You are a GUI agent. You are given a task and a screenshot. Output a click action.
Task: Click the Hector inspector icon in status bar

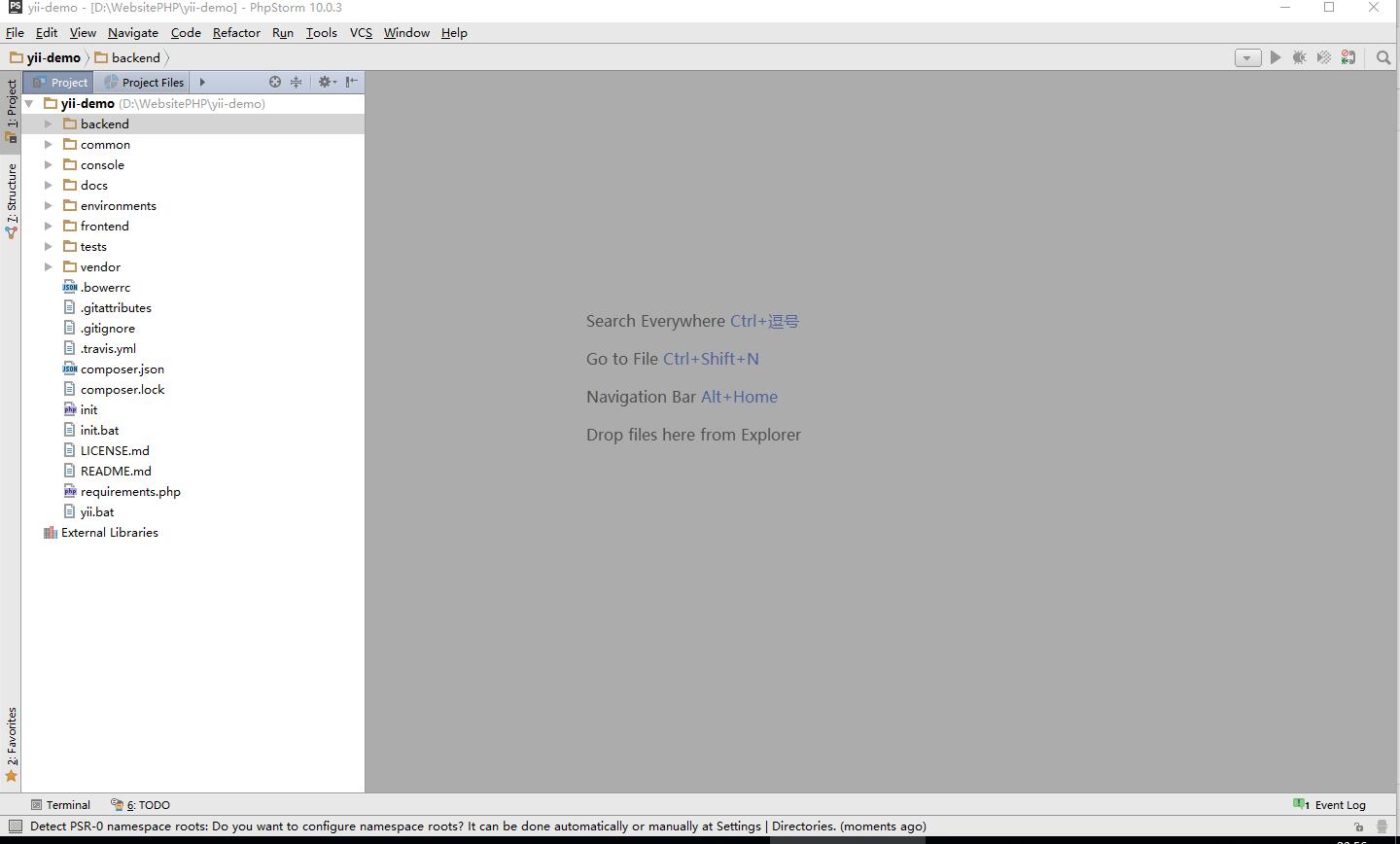coord(1382,826)
